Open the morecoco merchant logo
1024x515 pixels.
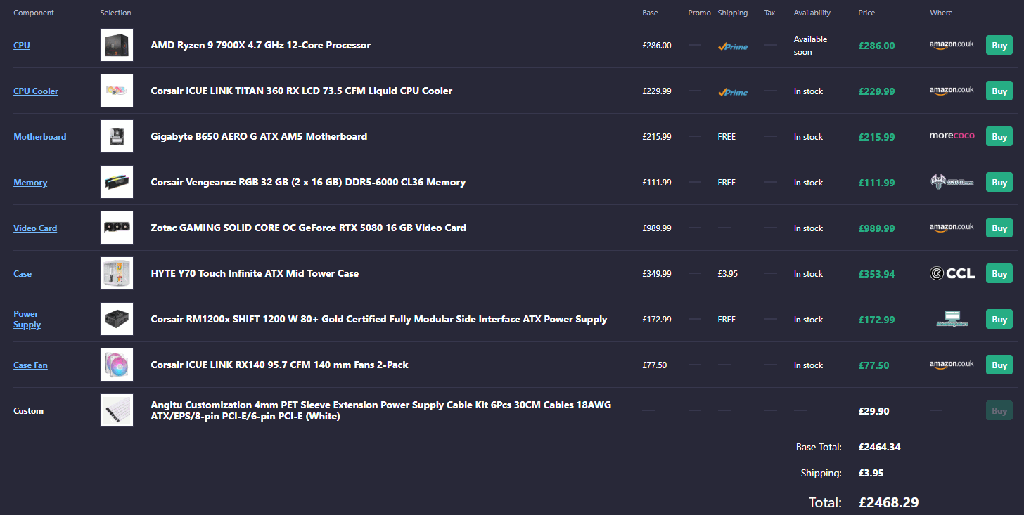point(952,136)
